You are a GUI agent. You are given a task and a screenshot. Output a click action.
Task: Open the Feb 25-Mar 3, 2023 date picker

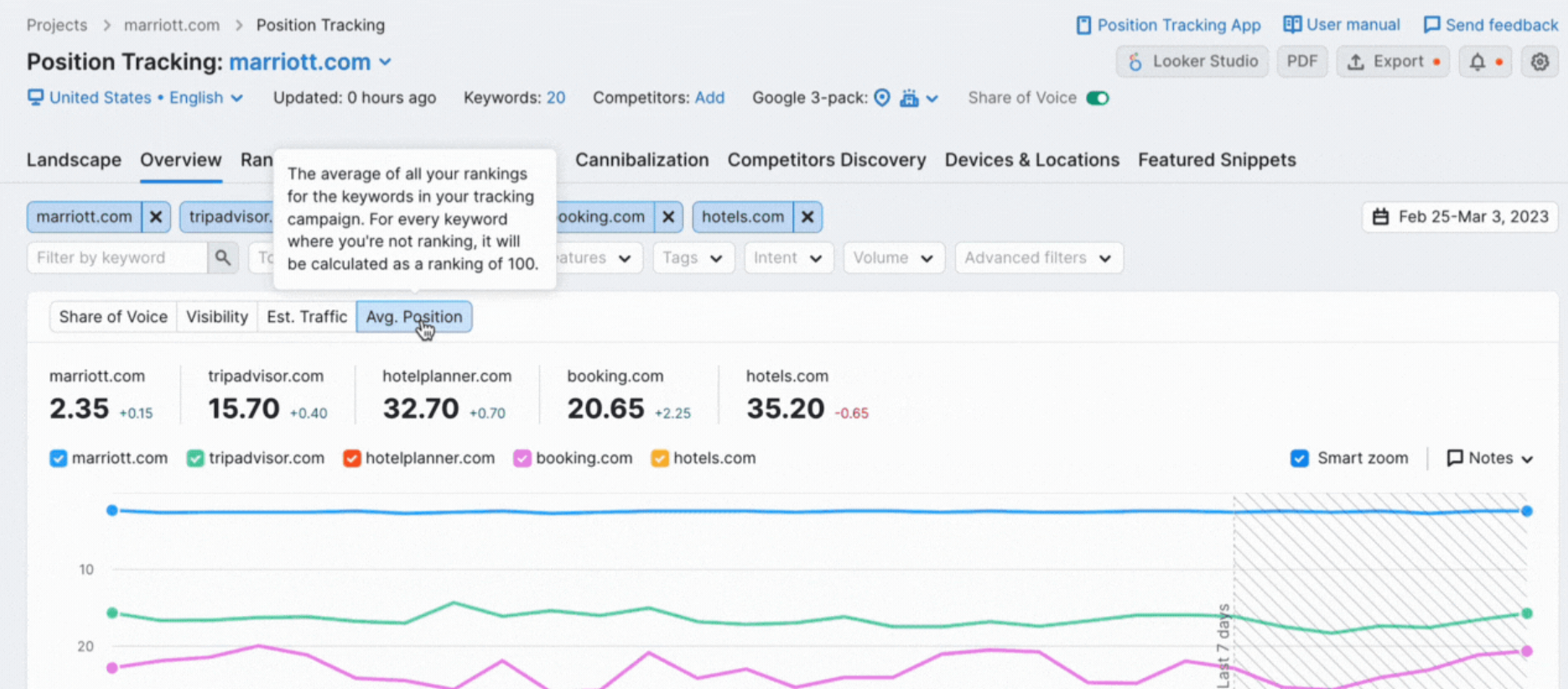tap(1460, 217)
